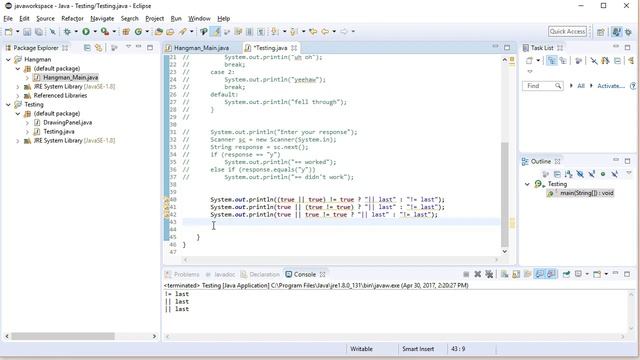Expand DrawingPanel.java tree node
Screen dimensions: 640x360
(x=27, y=122)
